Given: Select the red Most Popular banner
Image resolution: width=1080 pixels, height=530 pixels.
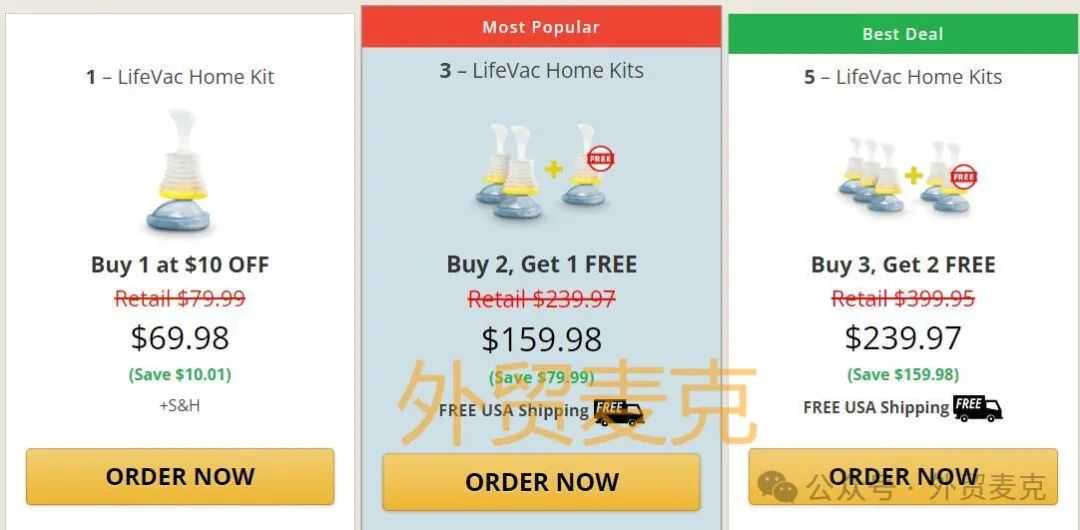Looking at the screenshot, I should pyautogui.click(x=541, y=27).
